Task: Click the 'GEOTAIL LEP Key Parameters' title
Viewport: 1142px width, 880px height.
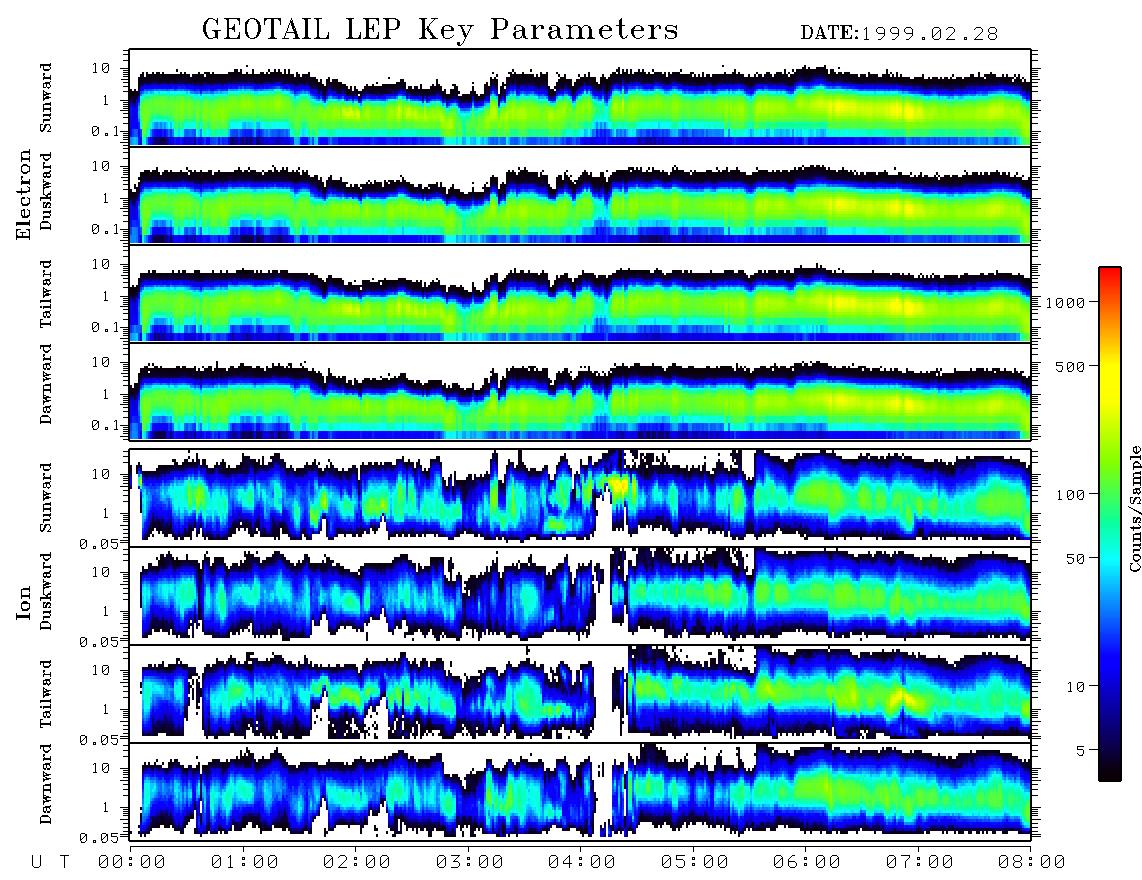Action: click(440, 30)
